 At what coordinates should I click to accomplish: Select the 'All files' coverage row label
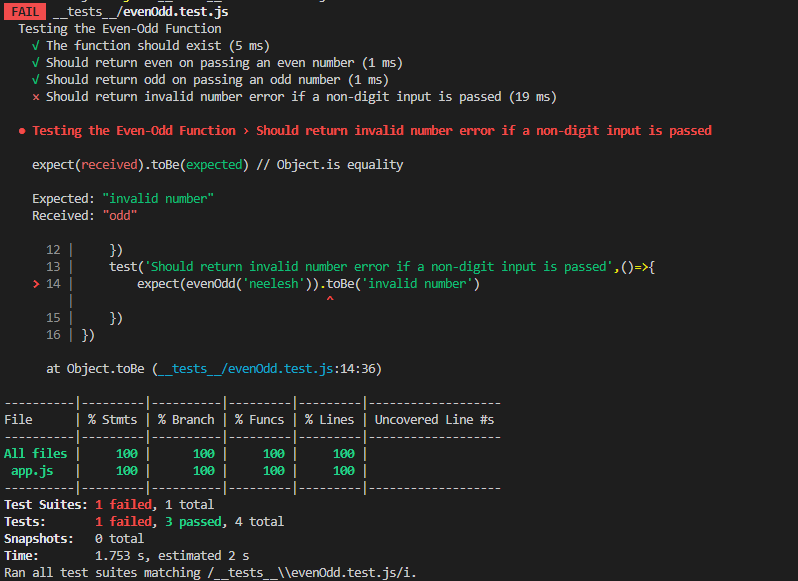tap(36, 453)
